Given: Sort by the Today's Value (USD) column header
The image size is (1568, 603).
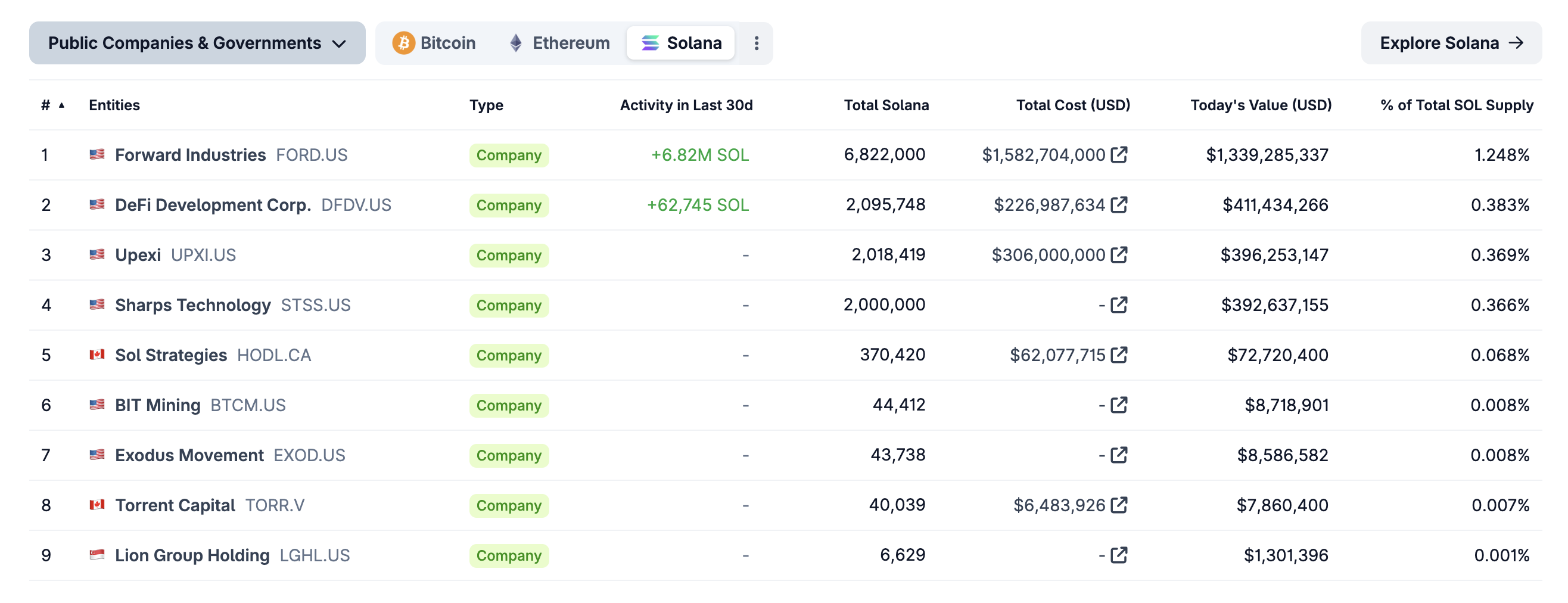Looking at the screenshot, I should (x=1261, y=105).
